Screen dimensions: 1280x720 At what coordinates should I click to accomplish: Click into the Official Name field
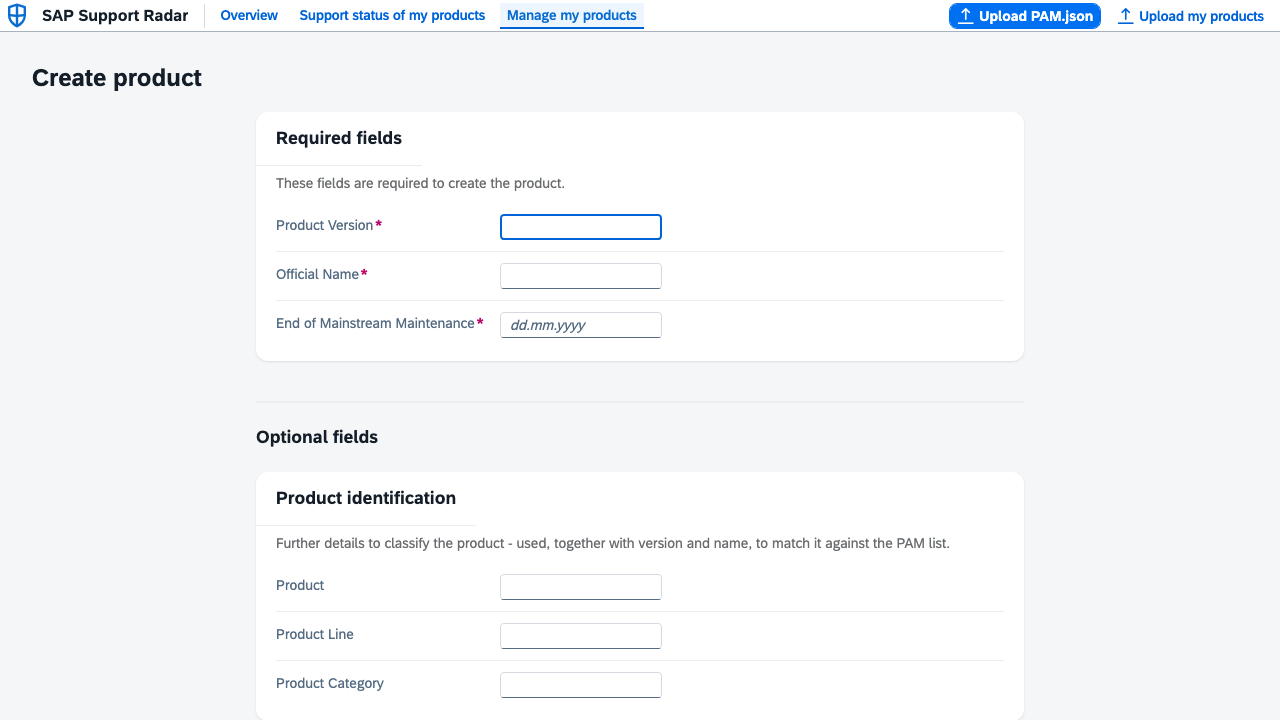581,276
